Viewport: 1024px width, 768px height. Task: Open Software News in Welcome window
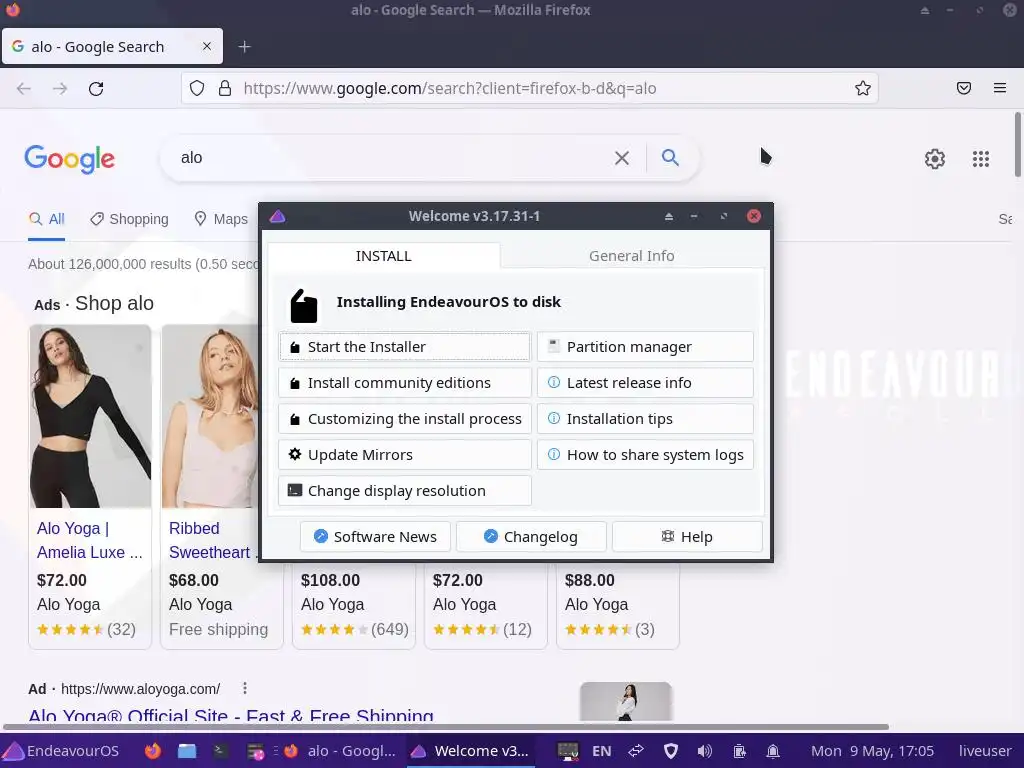375,537
